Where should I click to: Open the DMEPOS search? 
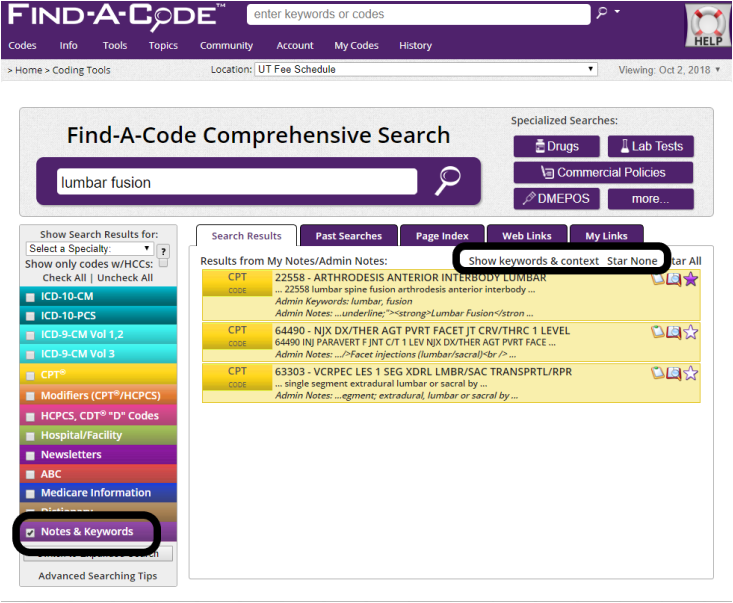tap(556, 199)
